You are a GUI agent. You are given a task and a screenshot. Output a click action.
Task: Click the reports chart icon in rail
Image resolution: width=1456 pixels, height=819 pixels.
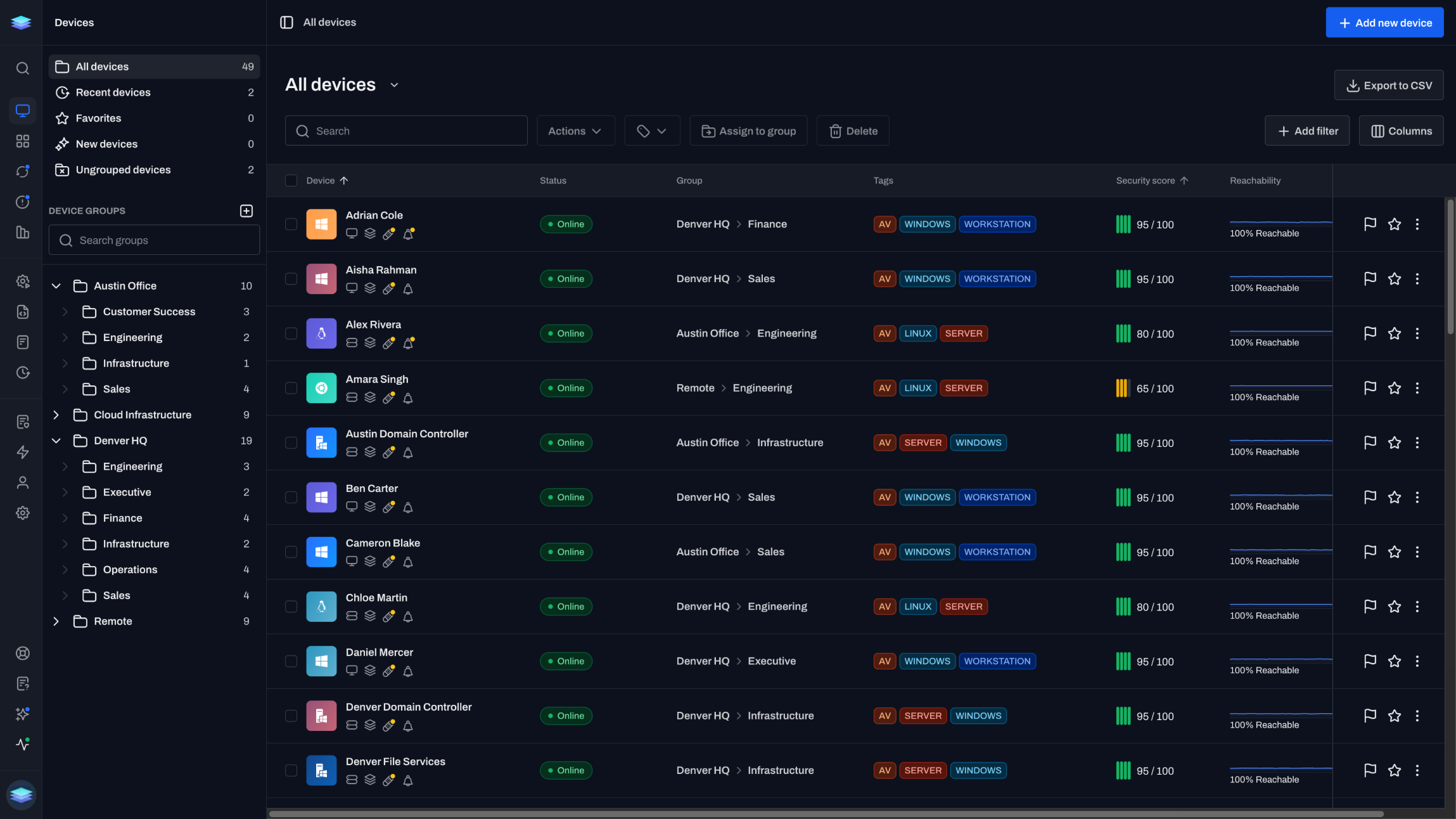click(23, 233)
